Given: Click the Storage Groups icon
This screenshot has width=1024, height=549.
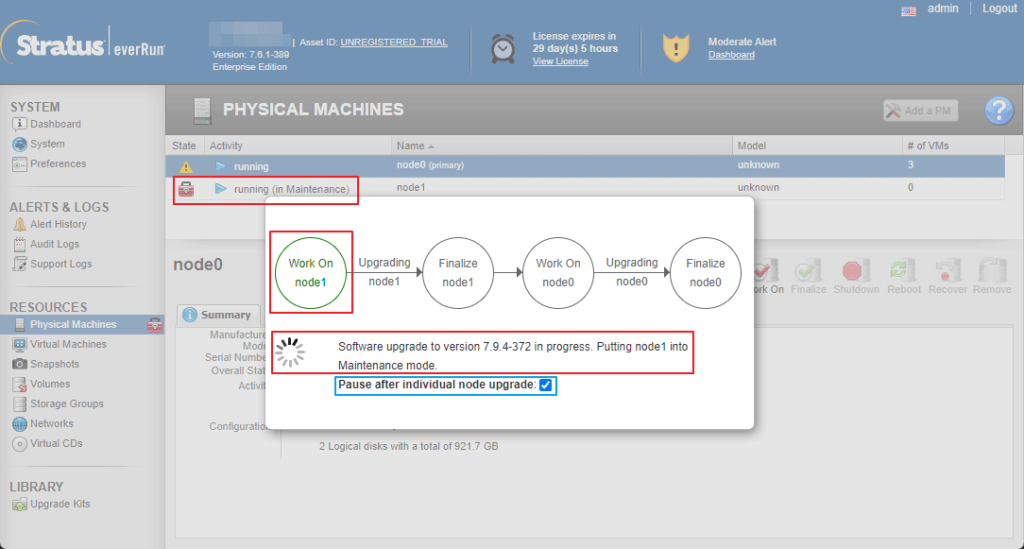Looking at the screenshot, I should click(x=20, y=405).
